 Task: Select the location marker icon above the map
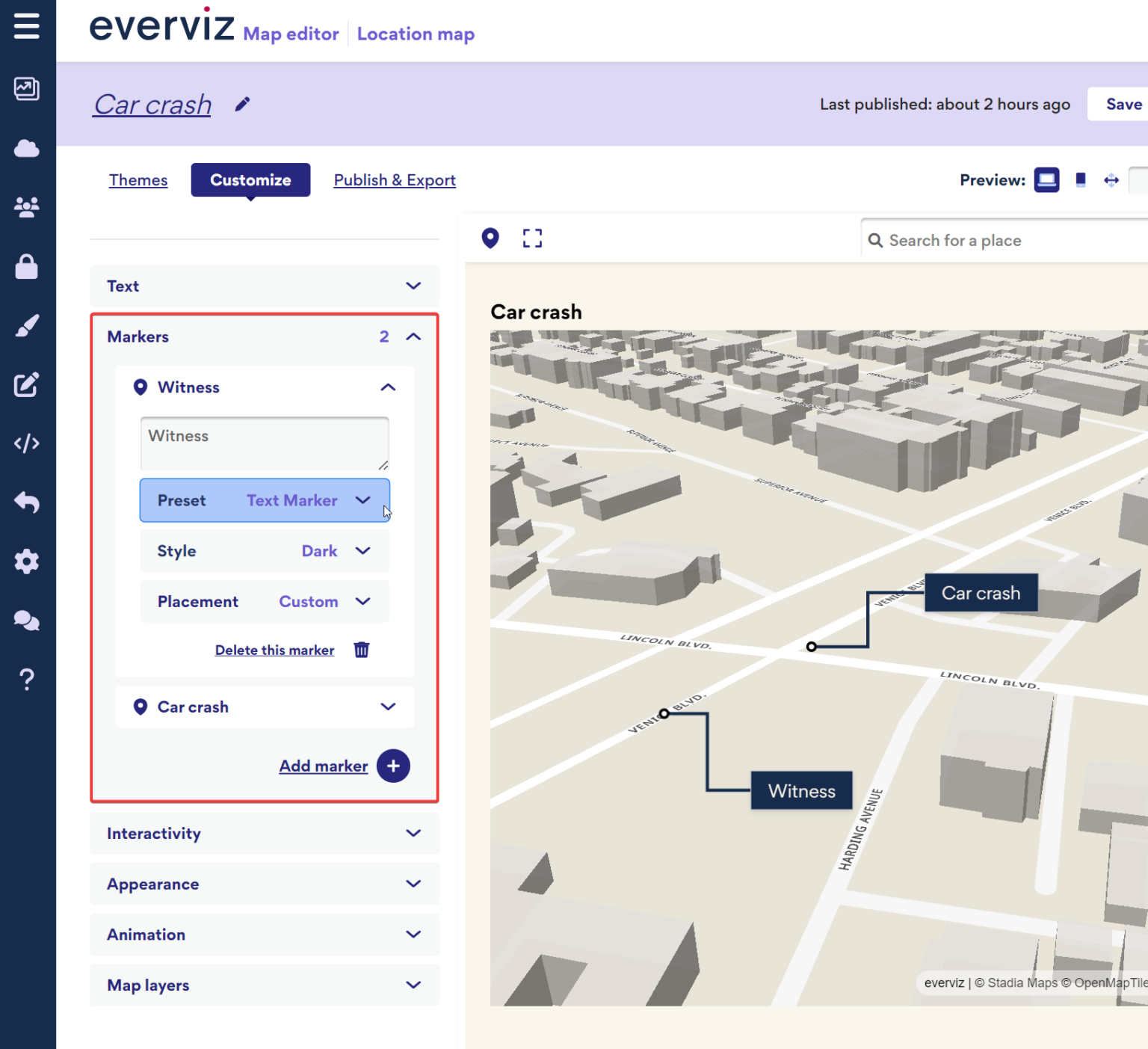pyautogui.click(x=490, y=238)
